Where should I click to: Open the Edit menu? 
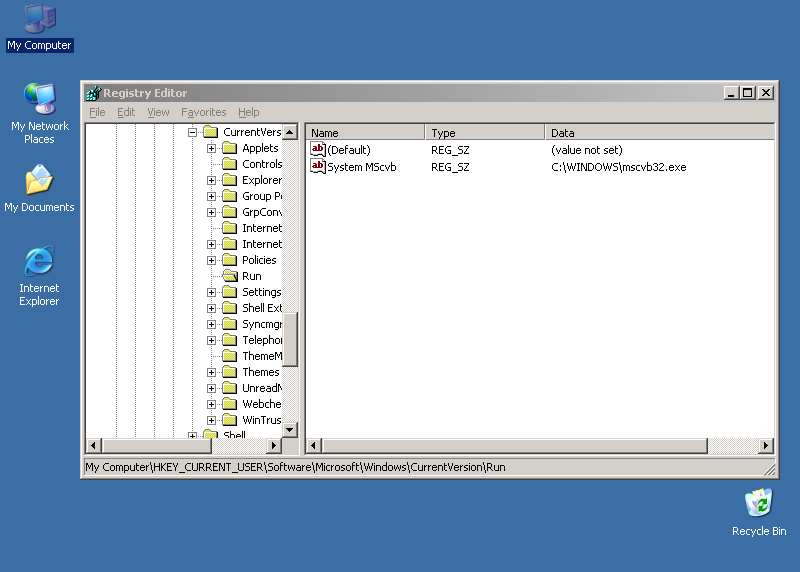[126, 112]
